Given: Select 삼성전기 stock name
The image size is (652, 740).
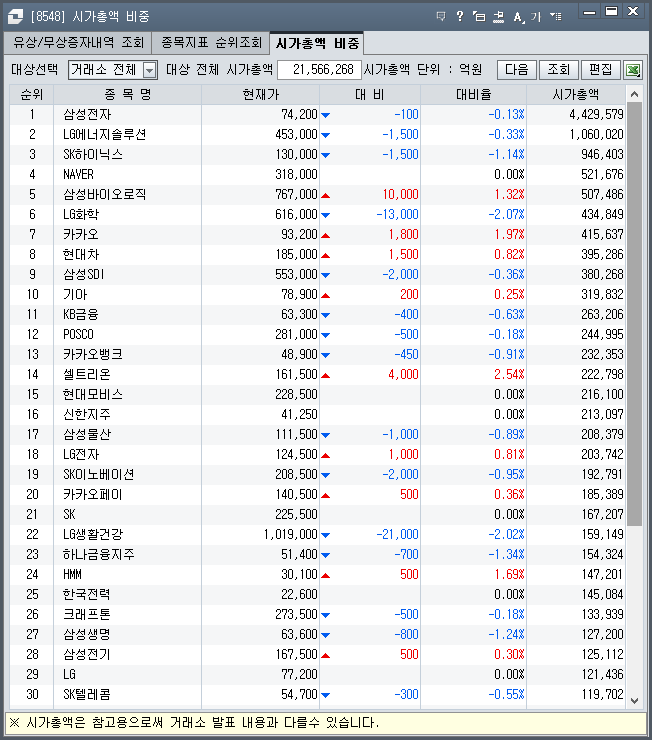Looking at the screenshot, I should (x=87, y=654).
